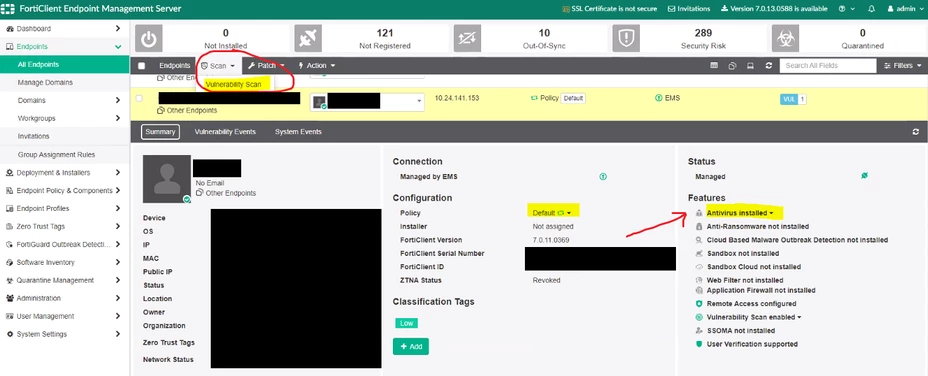Screen dimensions: 928x376
Task: Open Invitations in the sidebar
Action: (64, 136)
